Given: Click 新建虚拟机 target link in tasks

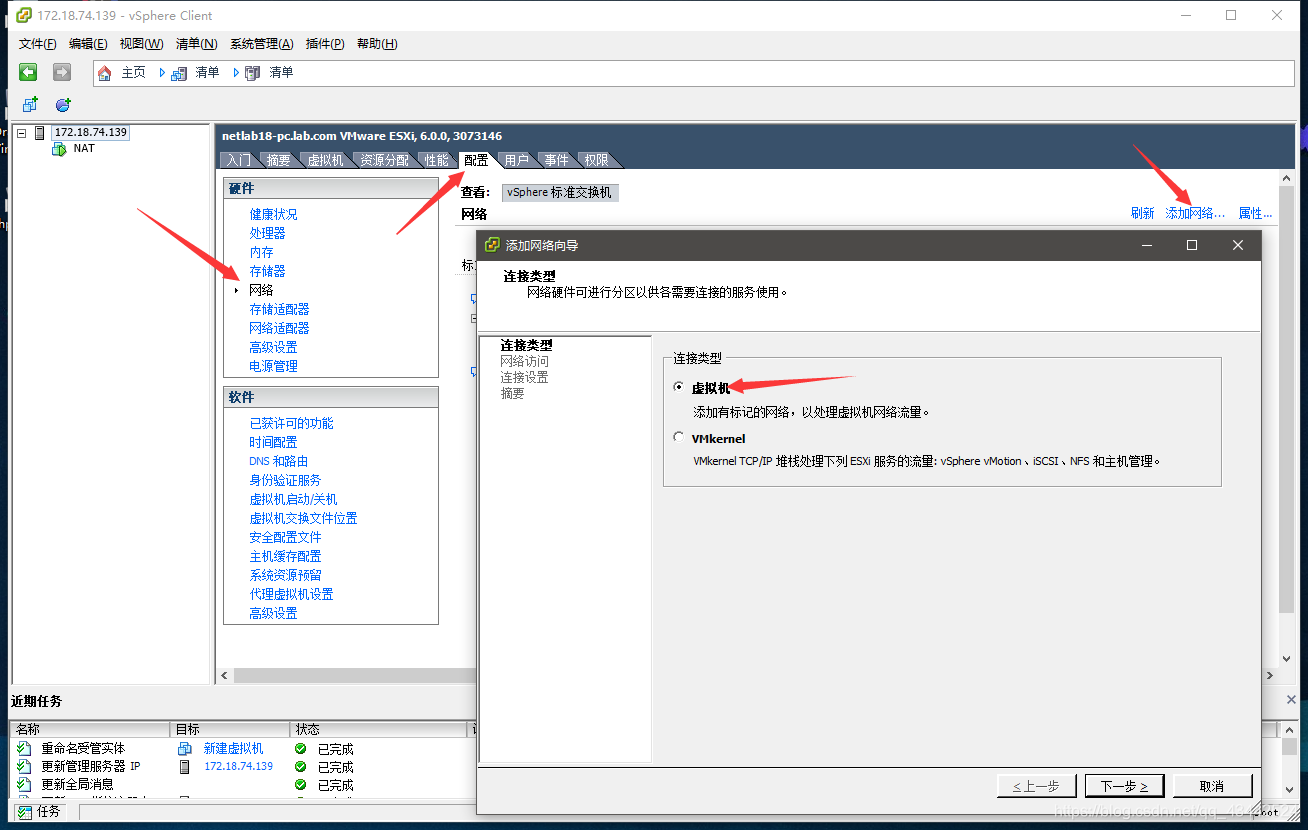Looking at the screenshot, I should [233, 748].
